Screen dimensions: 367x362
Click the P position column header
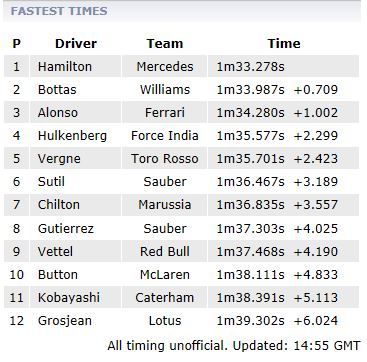pos(16,44)
